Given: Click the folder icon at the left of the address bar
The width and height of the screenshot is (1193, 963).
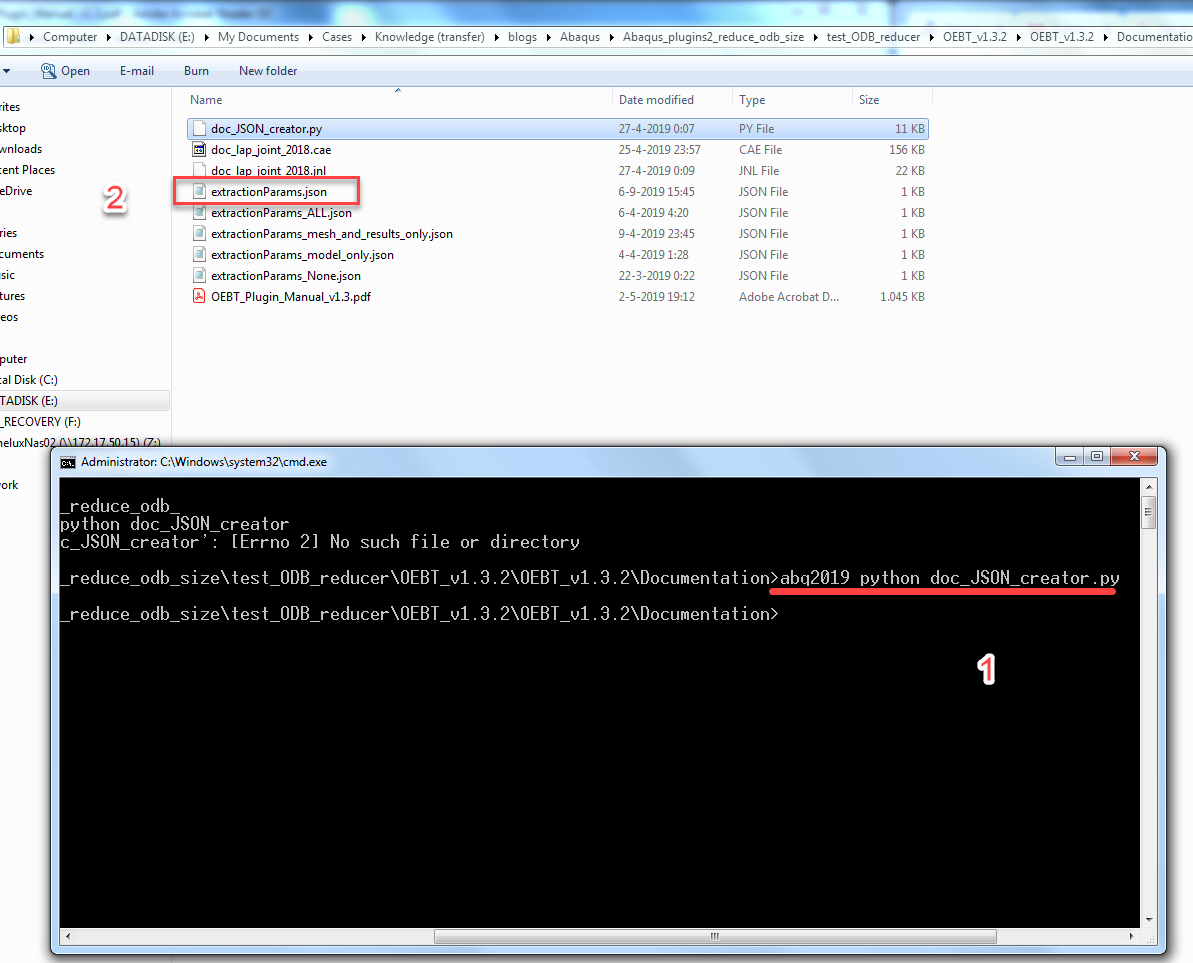Looking at the screenshot, I should (14, 36).
